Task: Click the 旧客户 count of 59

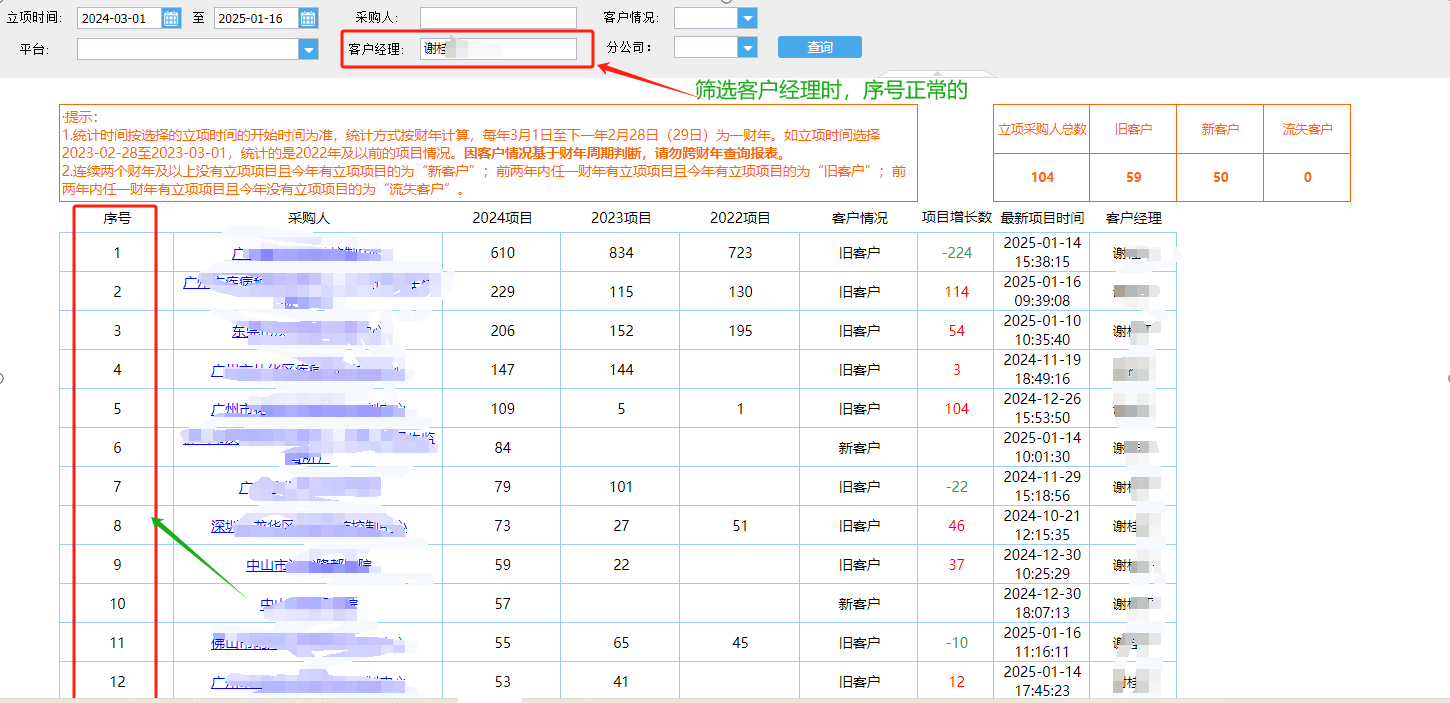Action: click(x=1133, y=177)
